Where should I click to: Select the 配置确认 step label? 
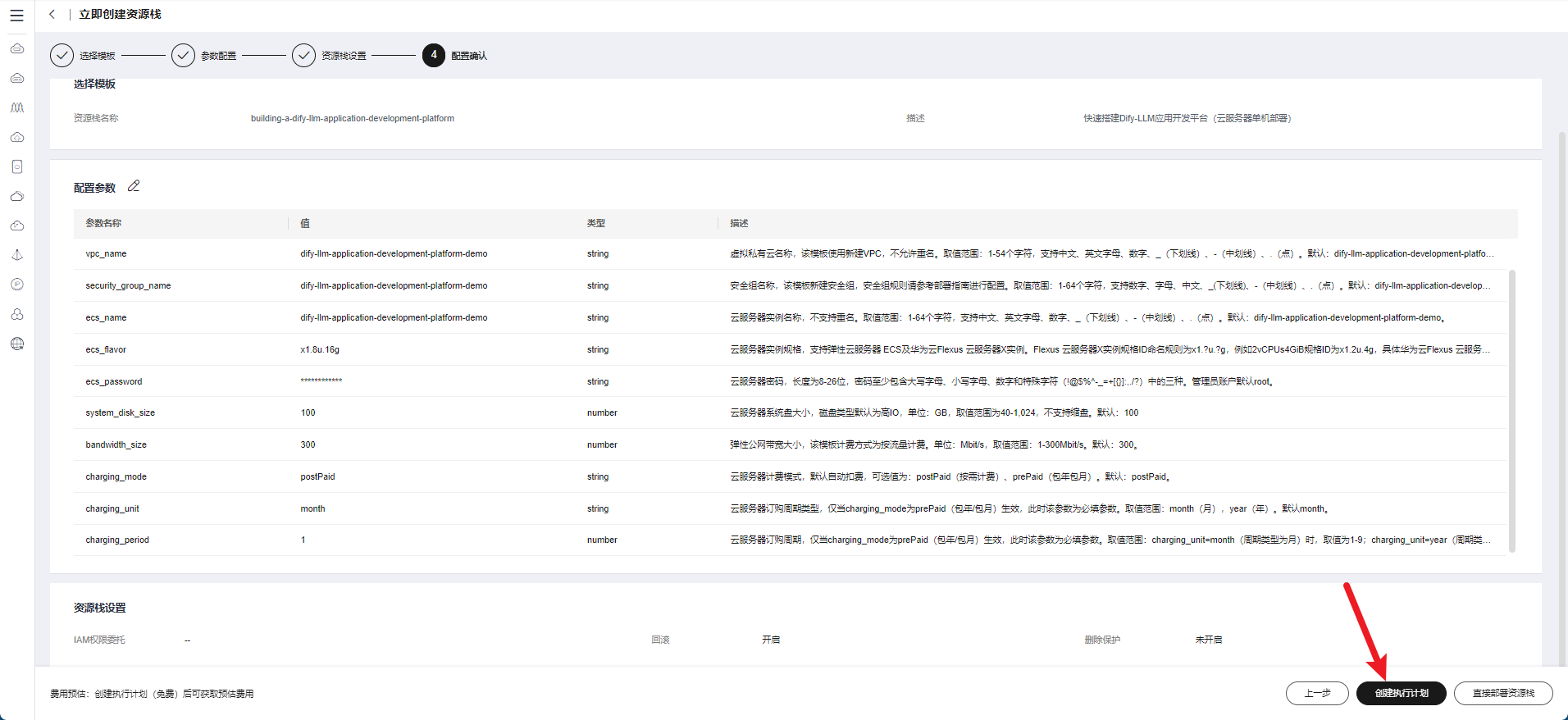click(469, 56)
